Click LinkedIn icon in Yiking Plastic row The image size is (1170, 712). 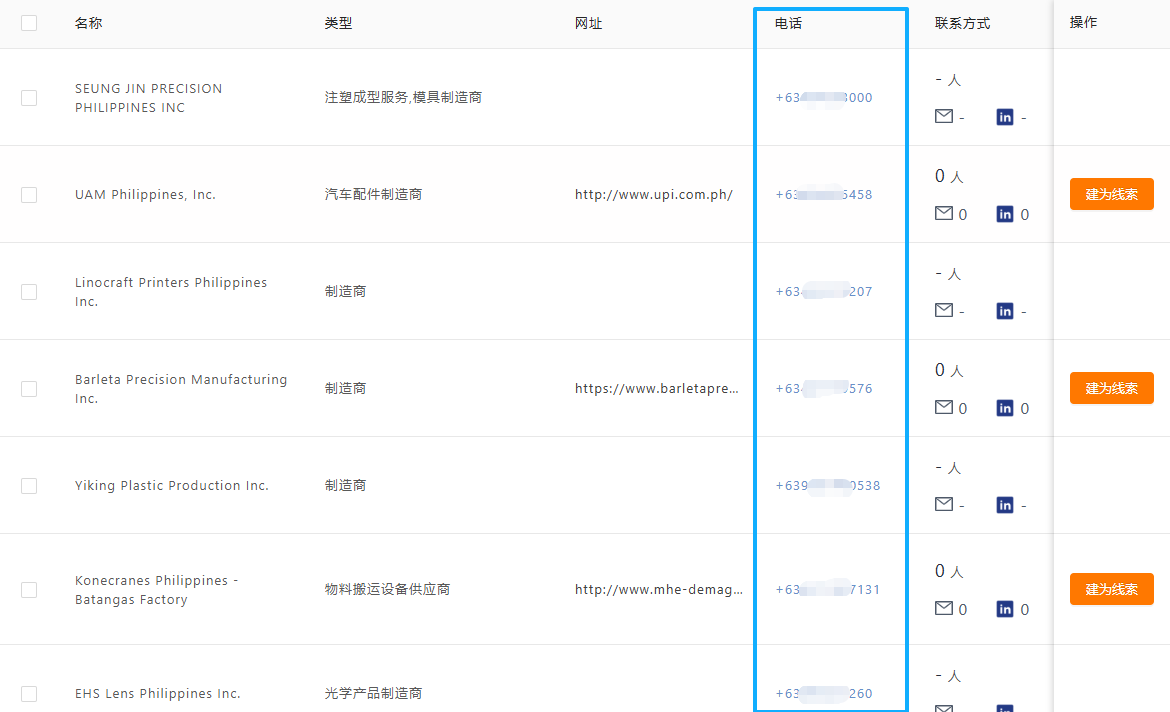click(x=1005, y=505)
